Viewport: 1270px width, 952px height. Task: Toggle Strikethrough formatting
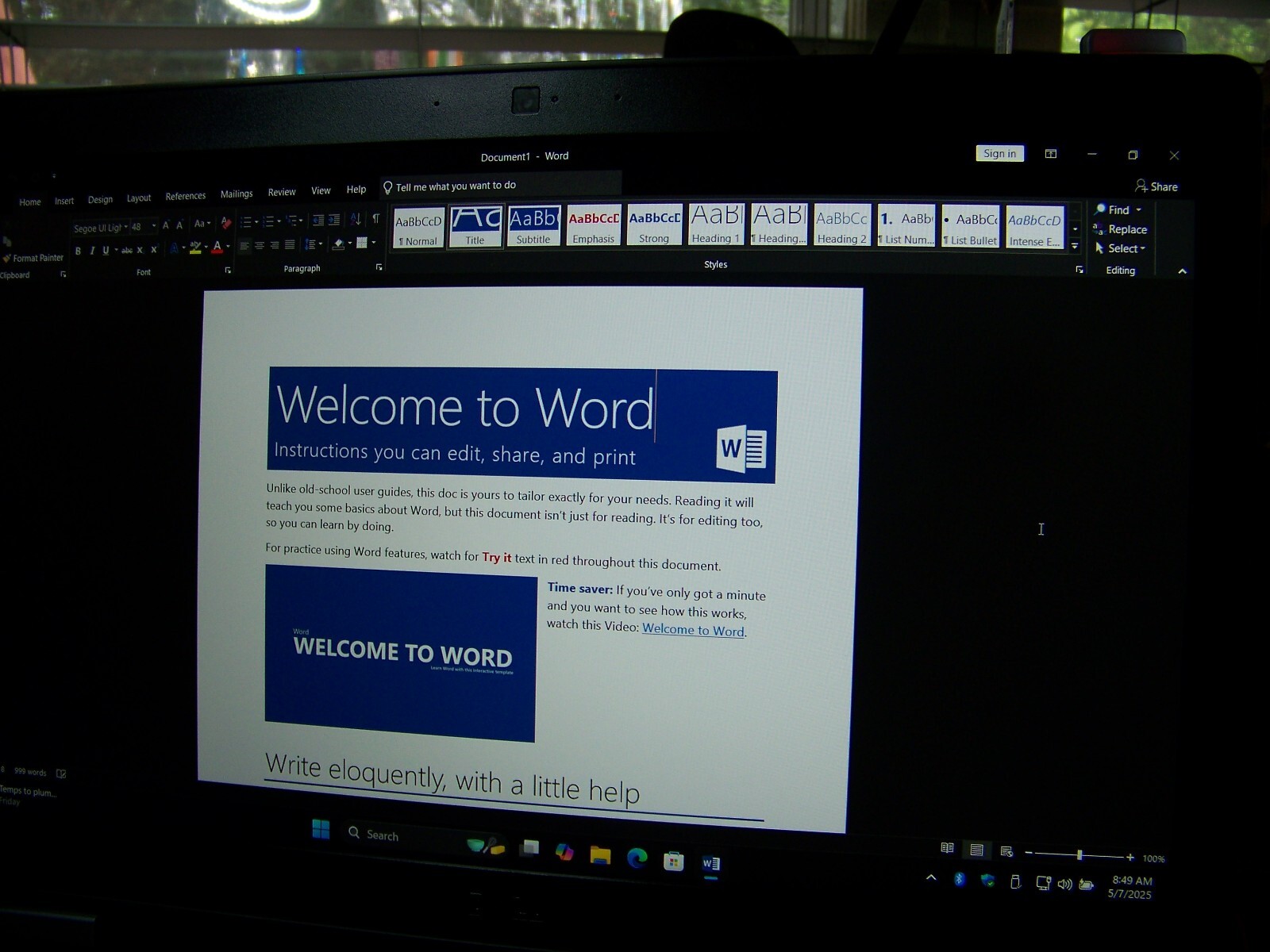[127, 251]
